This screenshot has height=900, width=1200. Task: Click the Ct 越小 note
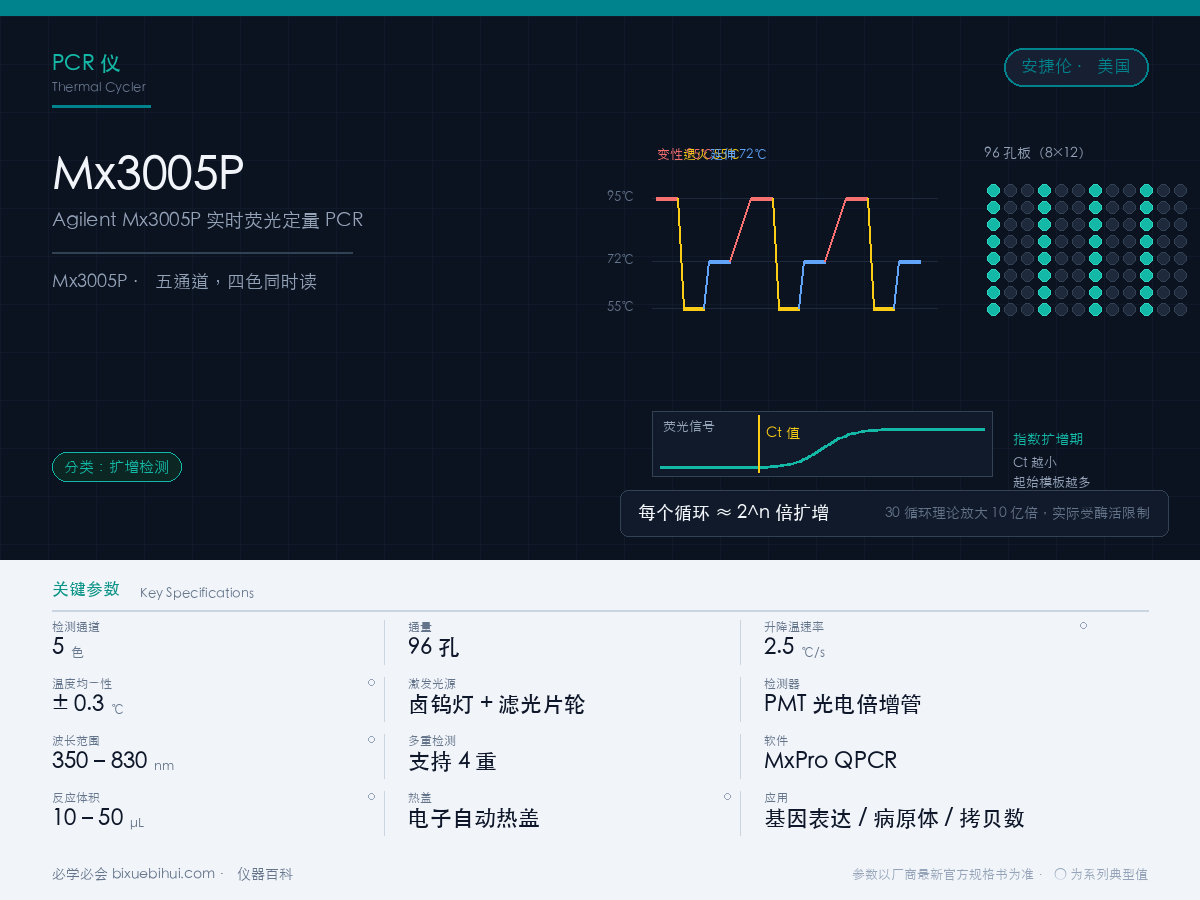tap(1035, 462)
